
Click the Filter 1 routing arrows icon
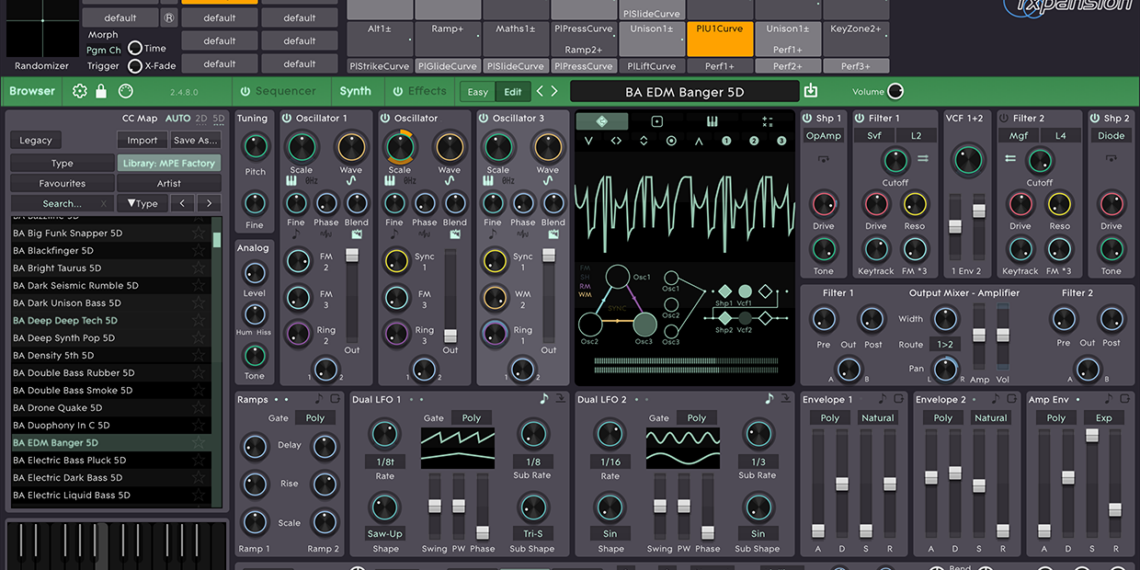click(923, 158)
